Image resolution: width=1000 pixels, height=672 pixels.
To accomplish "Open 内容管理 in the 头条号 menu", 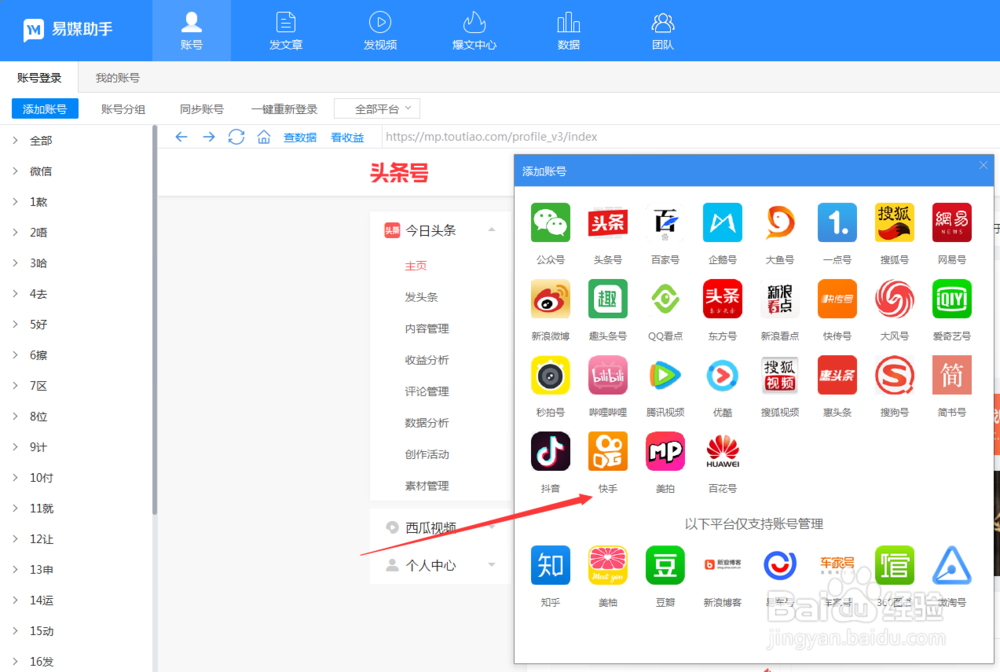I will coord(427,328).
